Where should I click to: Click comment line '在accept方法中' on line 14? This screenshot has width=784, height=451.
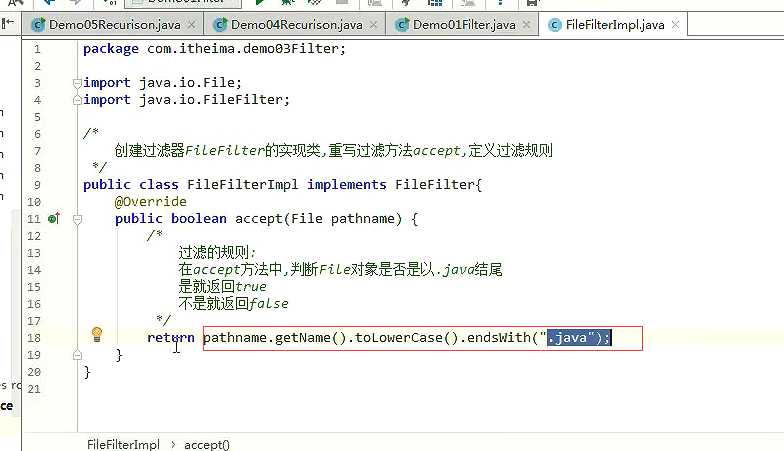pos(340,270)
